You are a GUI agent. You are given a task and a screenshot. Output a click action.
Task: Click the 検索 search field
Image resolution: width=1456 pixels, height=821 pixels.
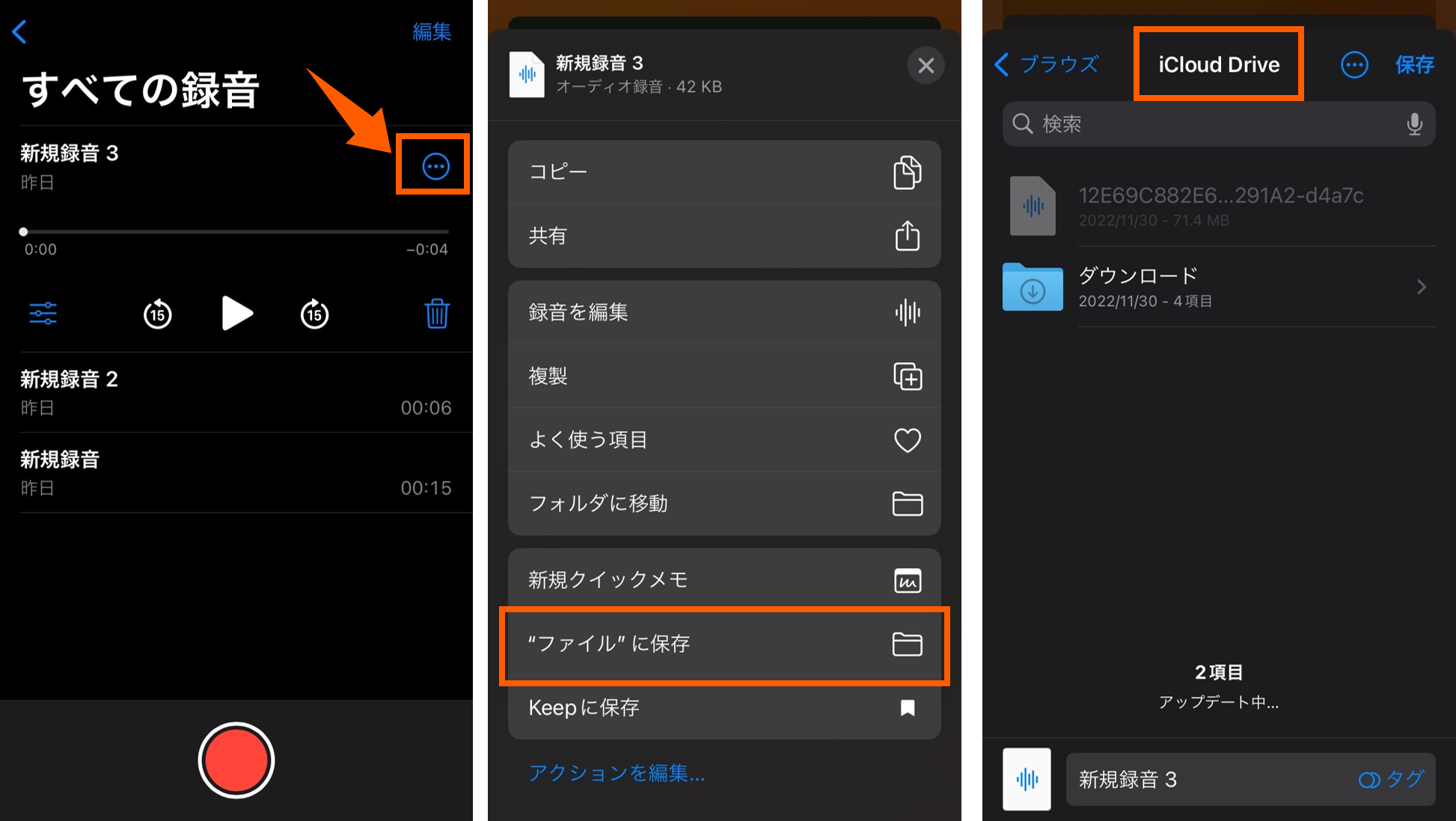click(x=1212, y=123)
